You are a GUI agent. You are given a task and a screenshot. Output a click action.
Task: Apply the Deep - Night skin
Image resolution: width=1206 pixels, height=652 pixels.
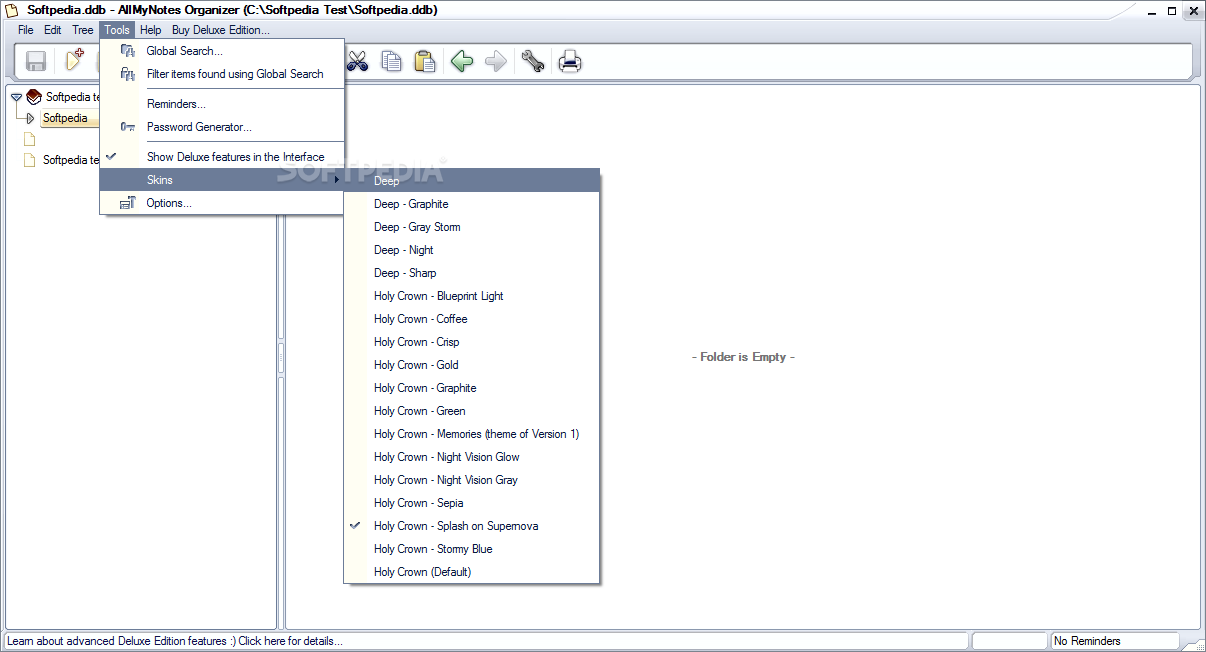[471, 250]
